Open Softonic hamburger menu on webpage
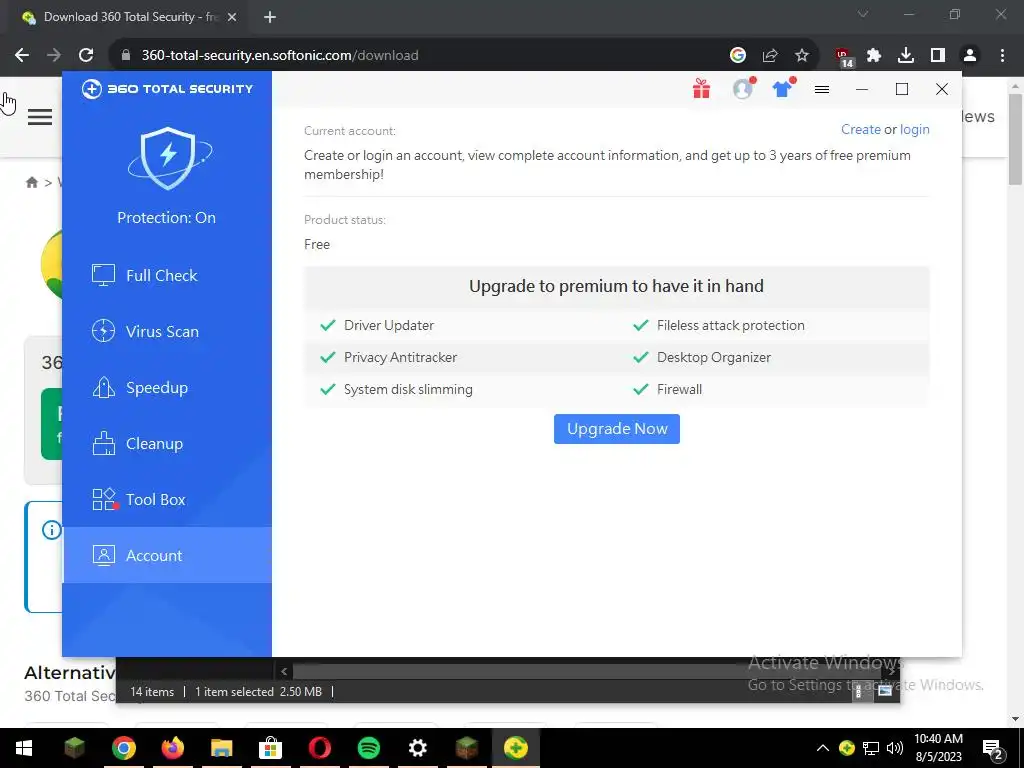The height and width of the screenshot is (768, 1024). coord(40,117)
